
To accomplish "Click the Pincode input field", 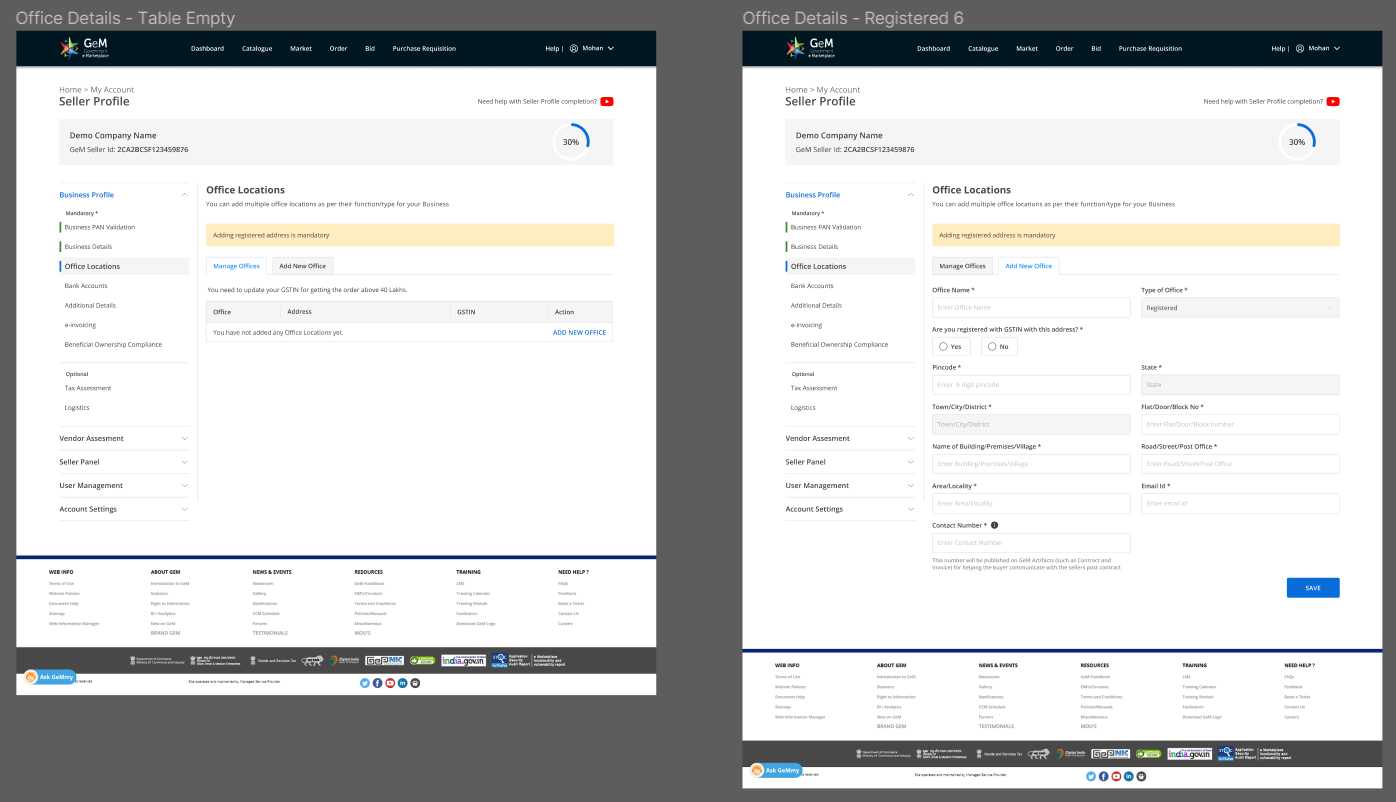I will point(1030,385).
